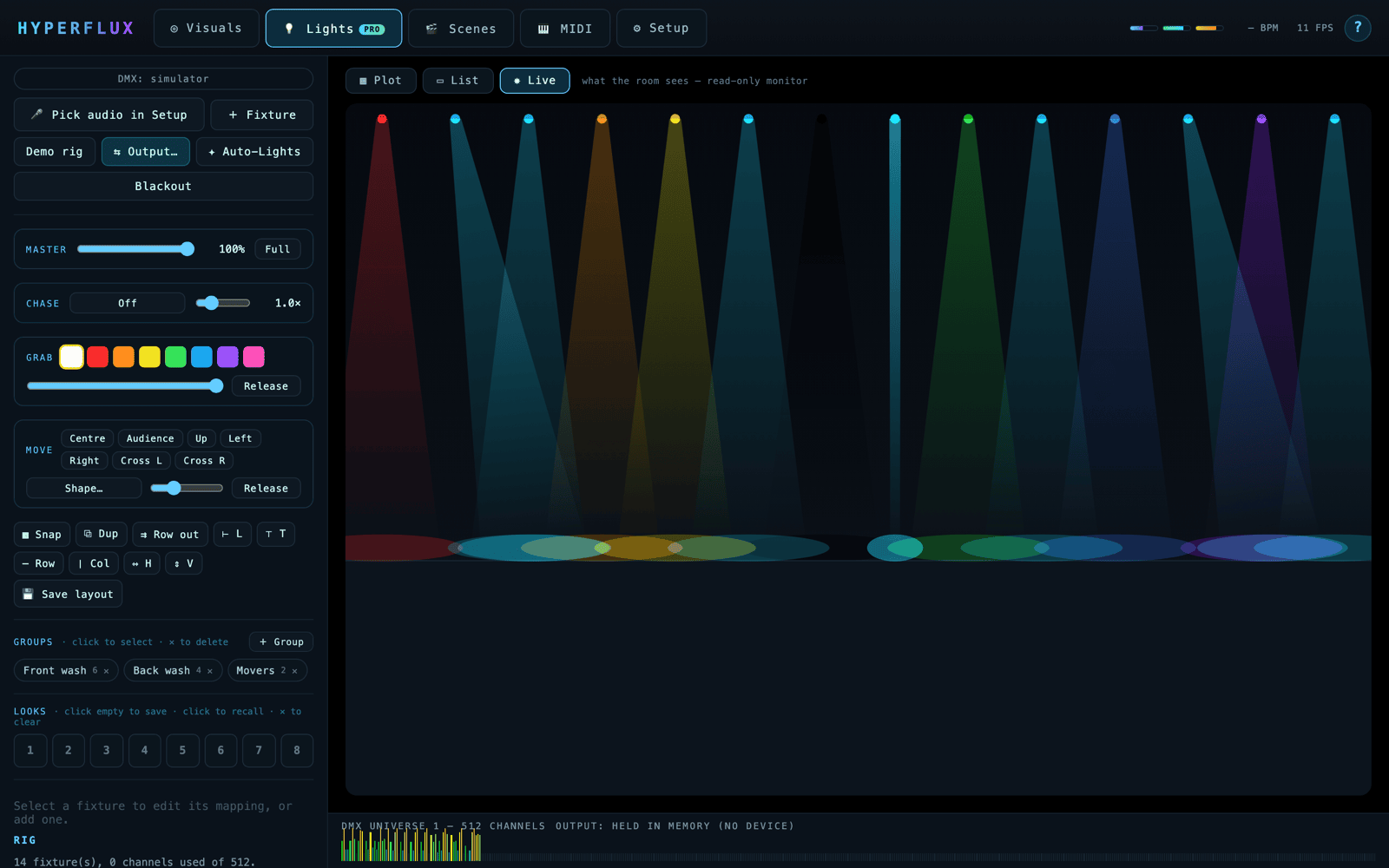Grab the red color swatch
The width and height of the screenshot is (1389, 868).
click(x=98, y=357)
